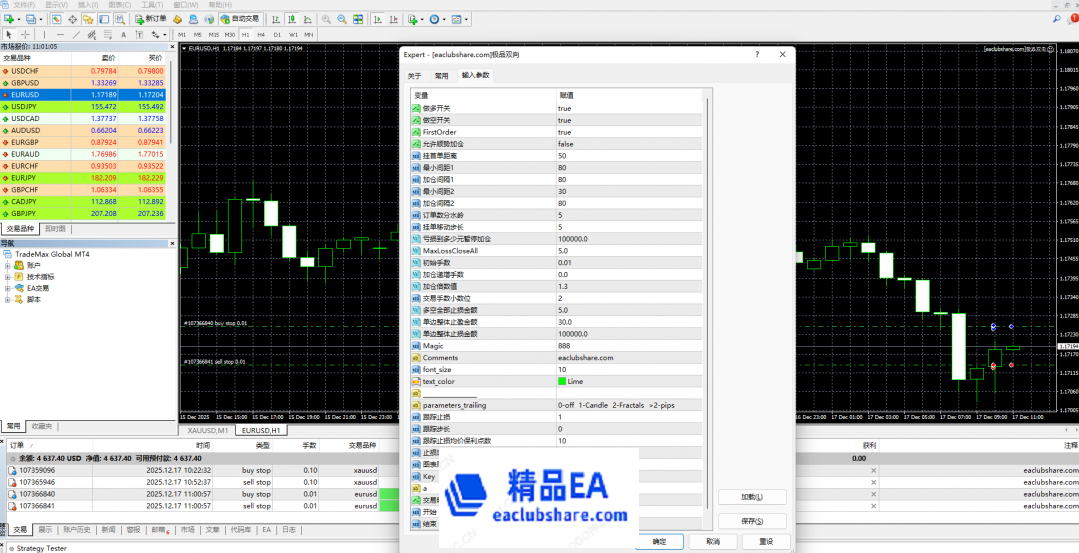Expand the 技术指标 tree node
The image size is (1079, 553).
click(x=8, y=276)
